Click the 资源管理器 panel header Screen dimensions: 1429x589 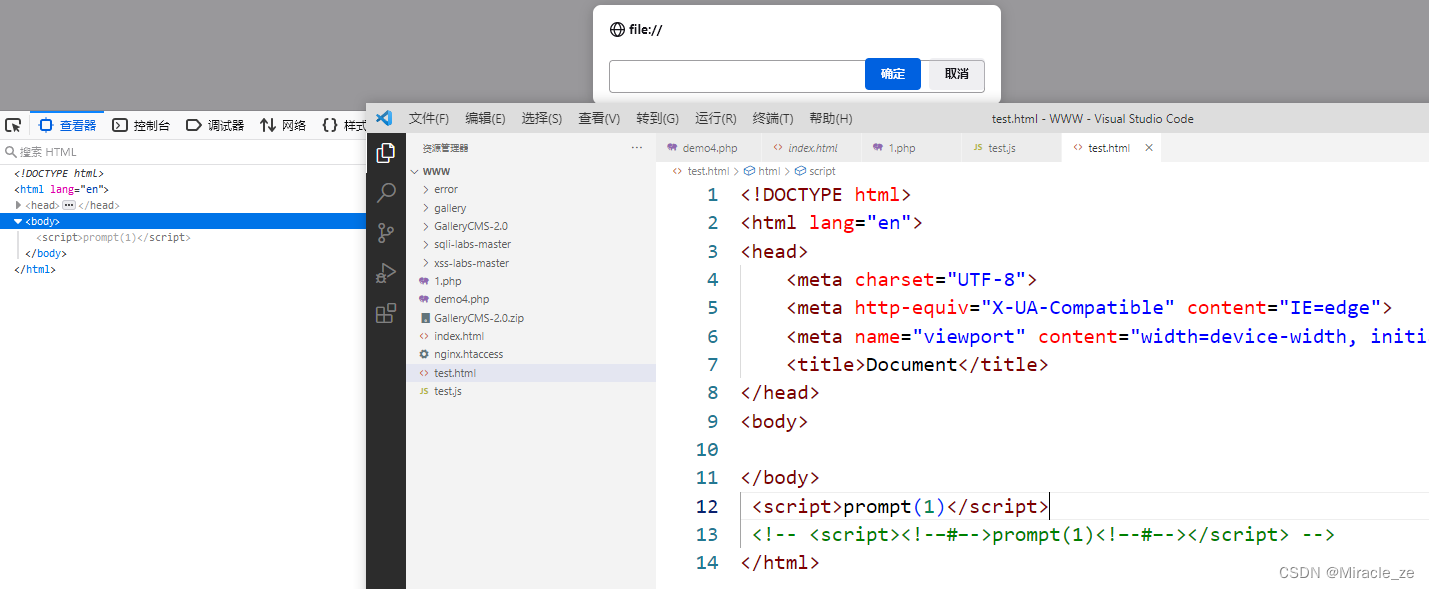[445, 148]
